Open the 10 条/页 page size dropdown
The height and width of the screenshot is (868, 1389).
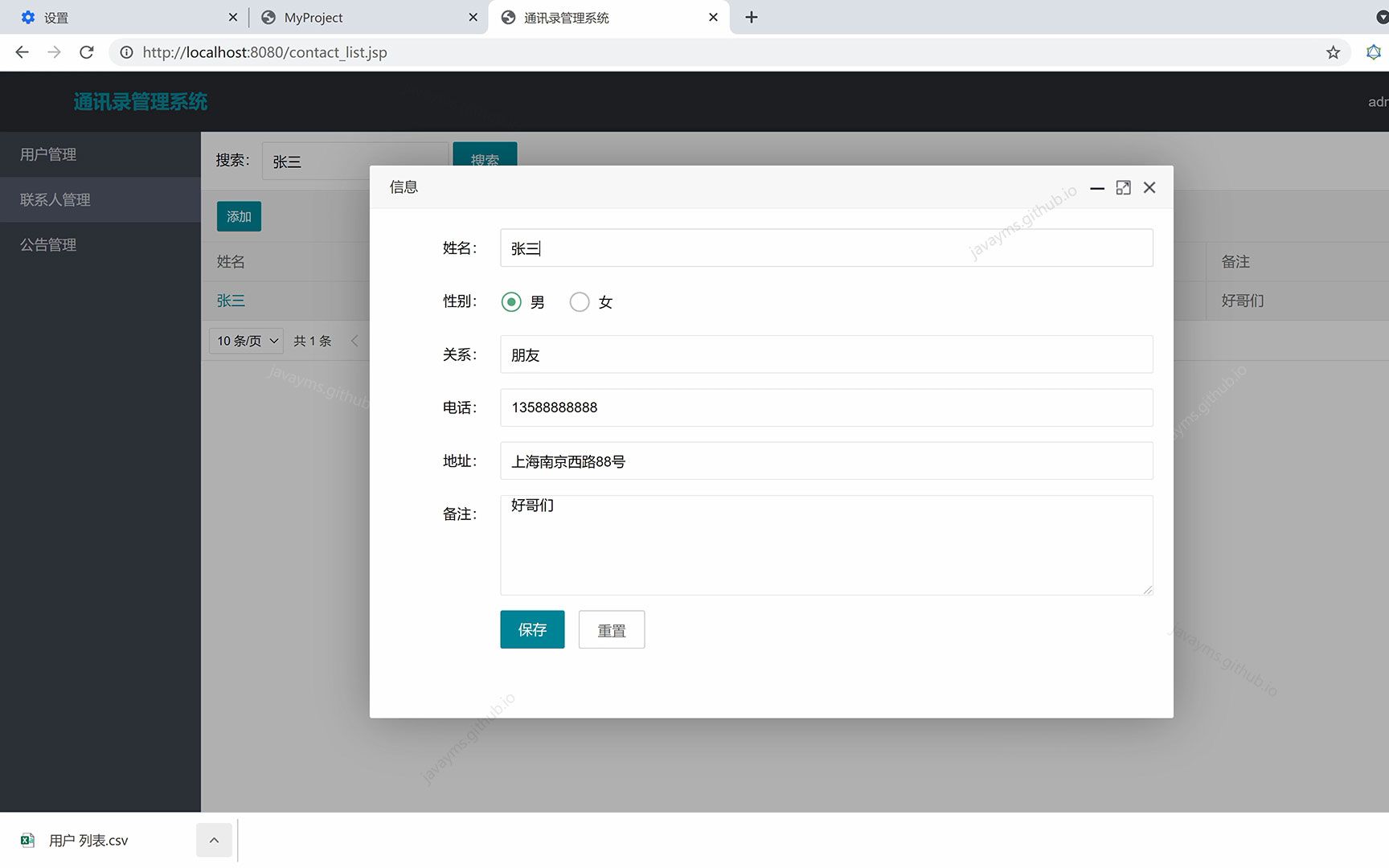point(246,341)
